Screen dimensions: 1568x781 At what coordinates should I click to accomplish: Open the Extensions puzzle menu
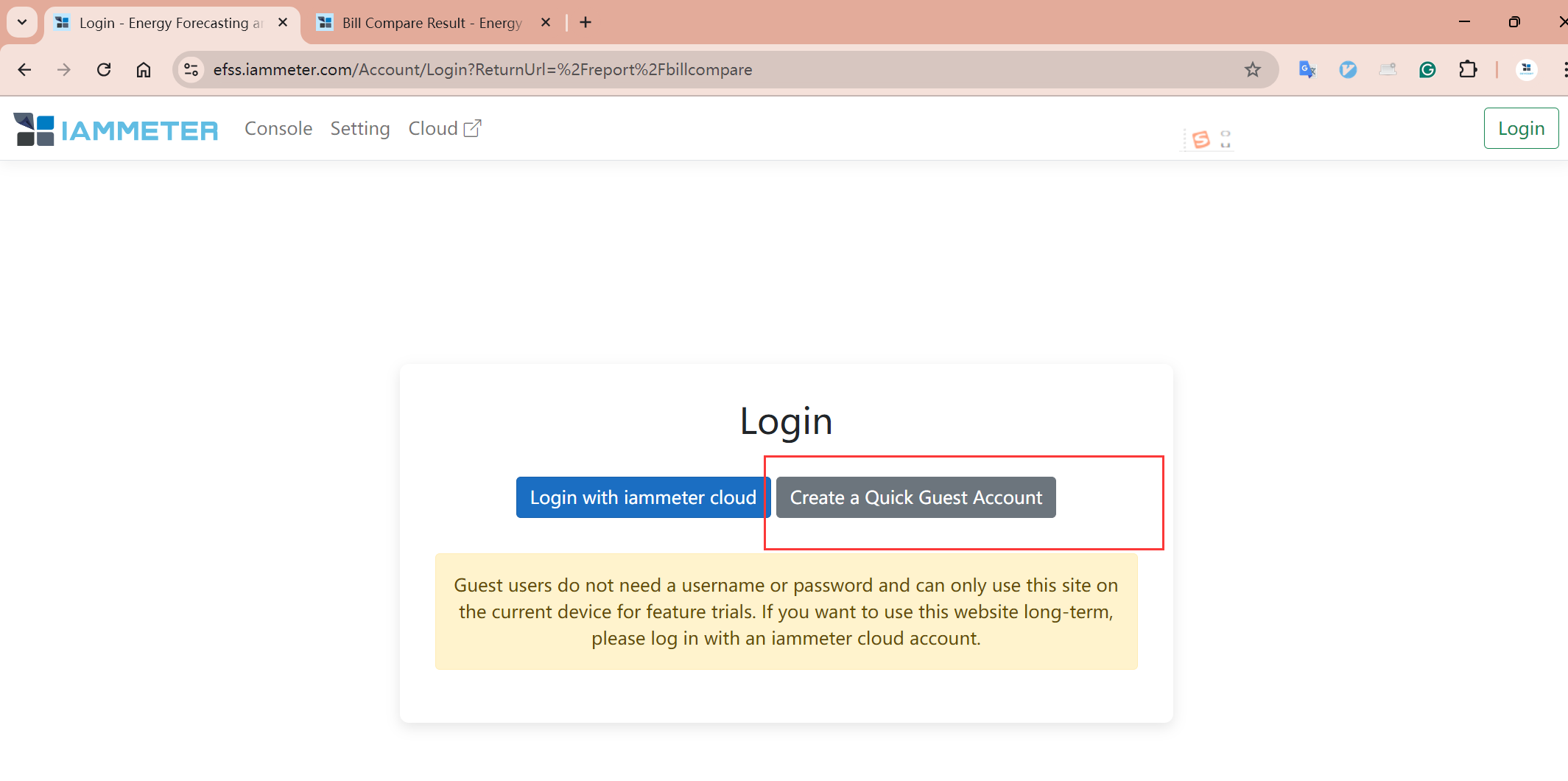coord(1468,69)
